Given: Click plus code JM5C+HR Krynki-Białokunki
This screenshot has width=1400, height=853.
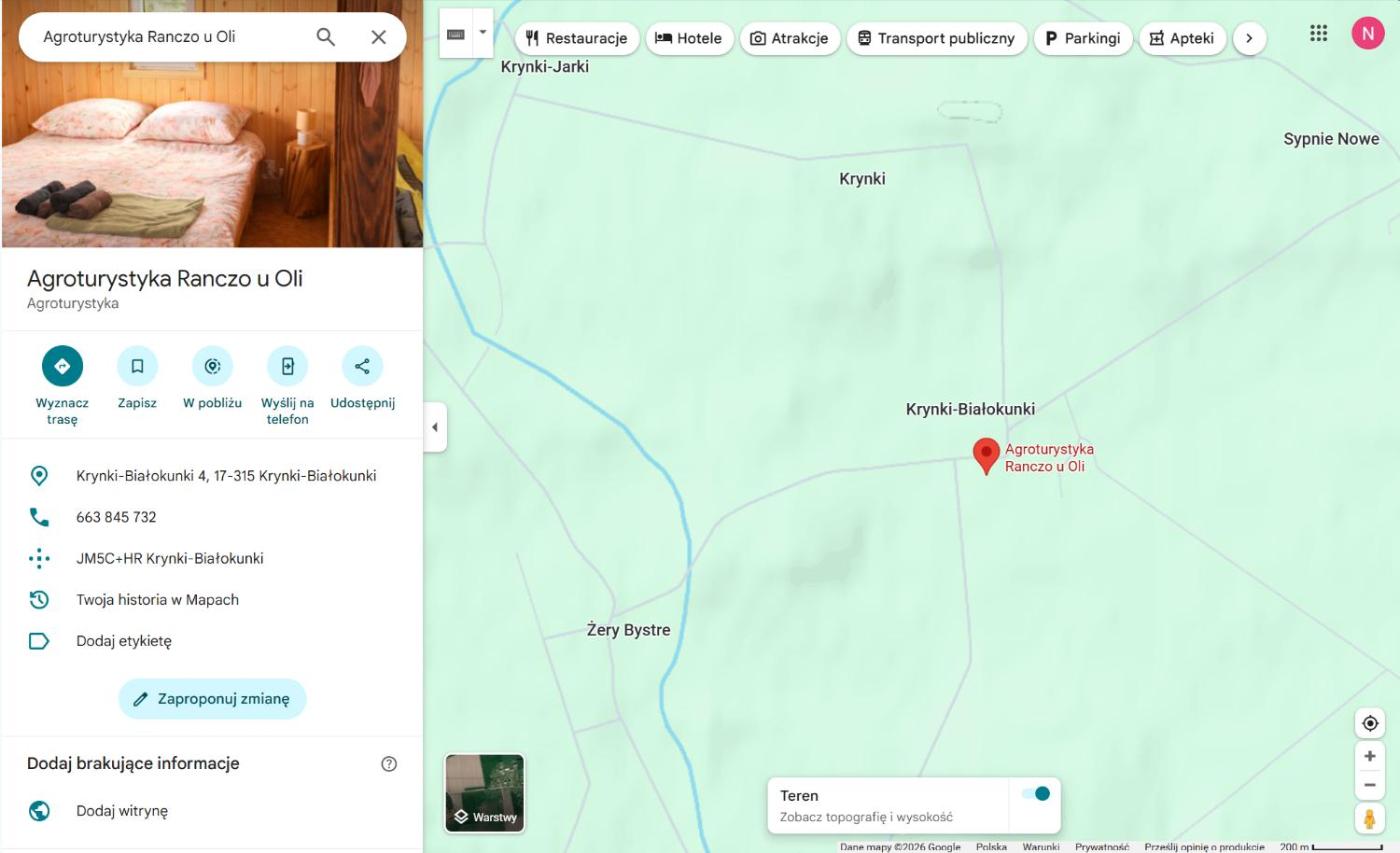Looking at the screenshot, I should point(170,558).
